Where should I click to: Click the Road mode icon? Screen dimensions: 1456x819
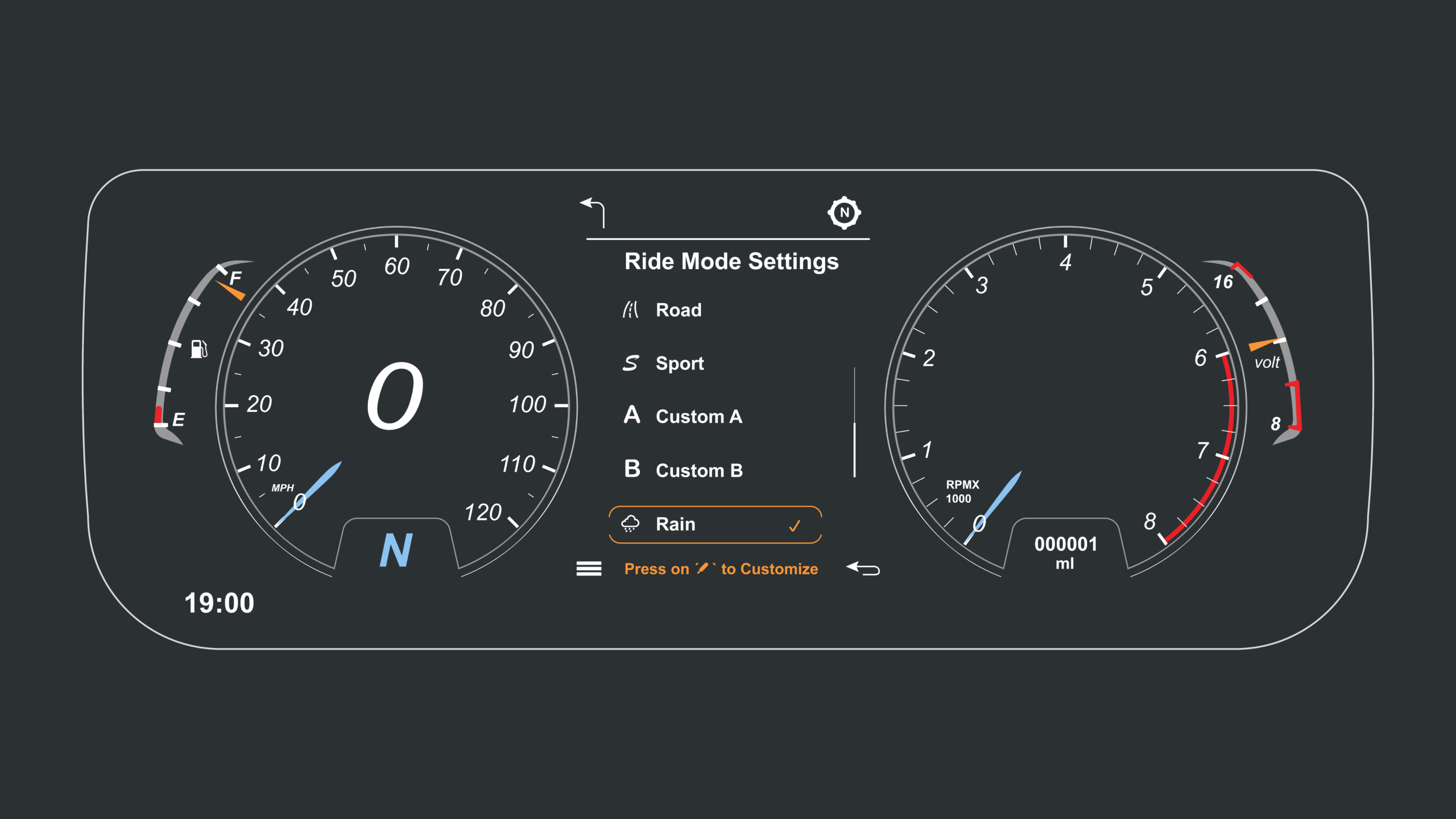click(x=631, y=310)
